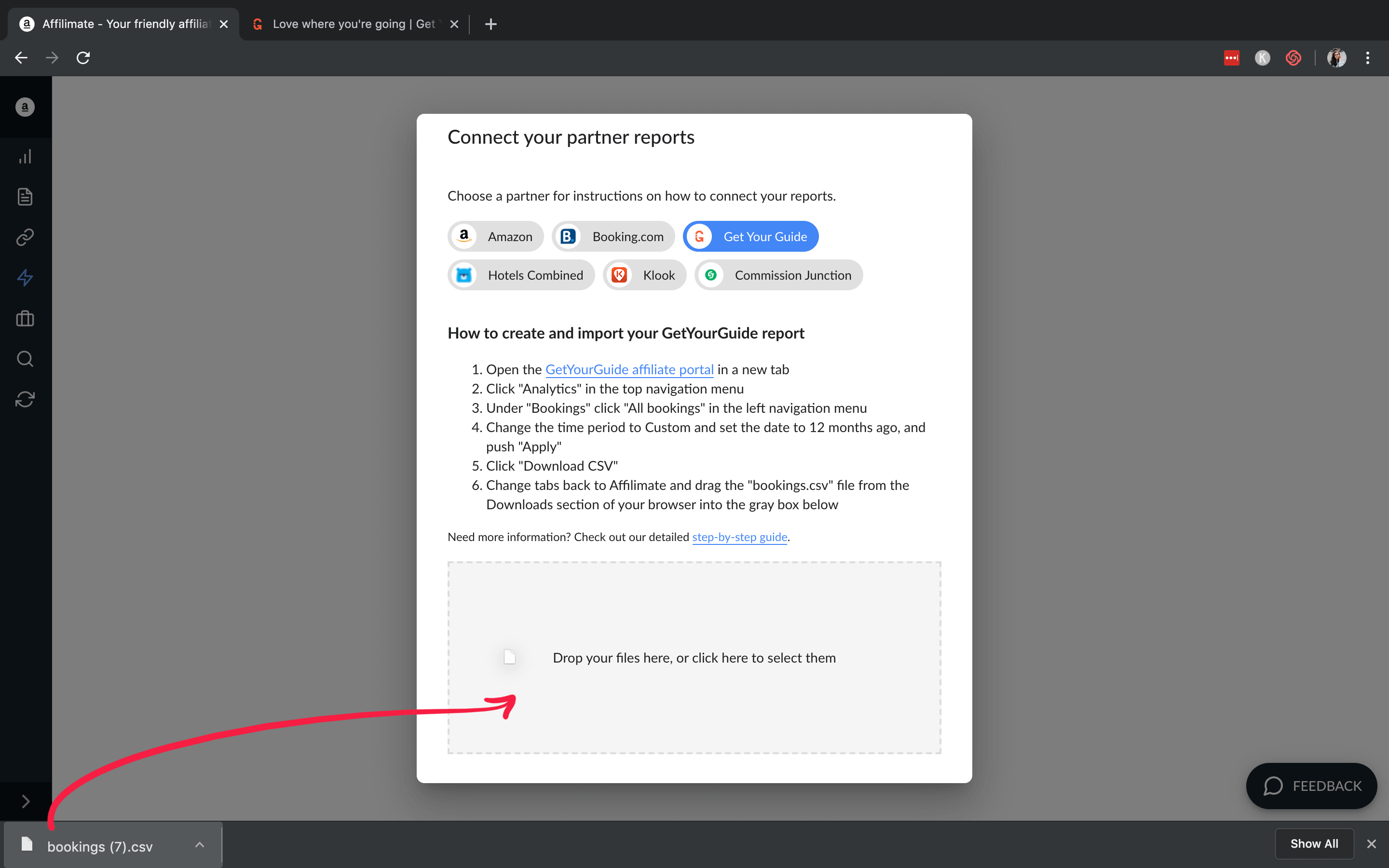Expand the sidebar with the chevron arrow
Screen dimensions: 1389x868
pyautogui.click(x=25, y=801)
